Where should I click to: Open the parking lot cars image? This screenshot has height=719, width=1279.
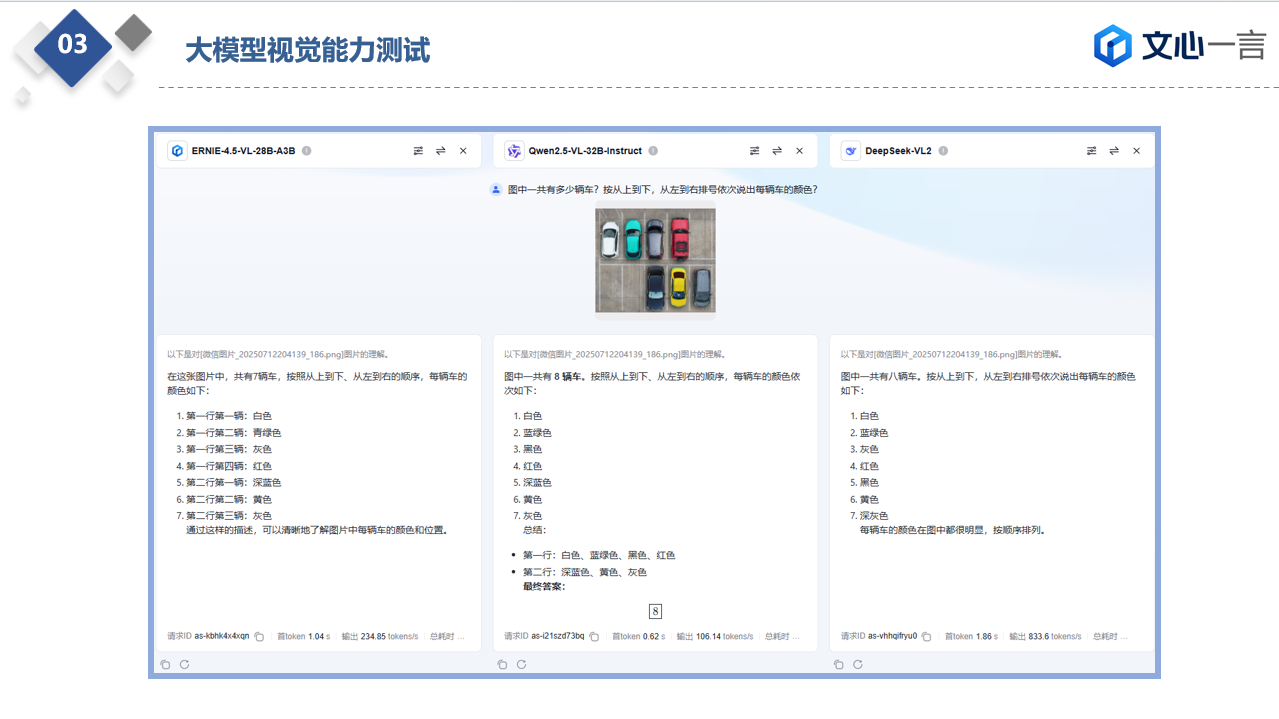(655, 260)
